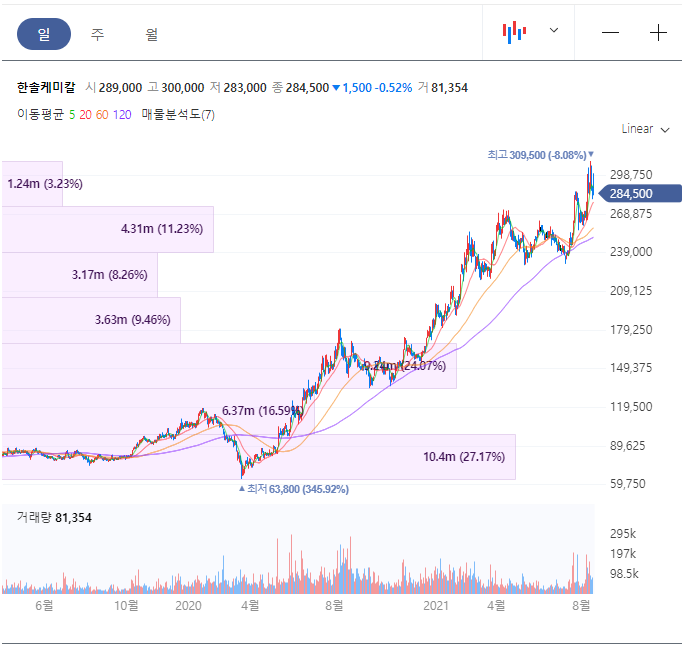The image size is (682, 650).
Task: Click the 최저 63,800 low marker
Action: tap(294, 489)
